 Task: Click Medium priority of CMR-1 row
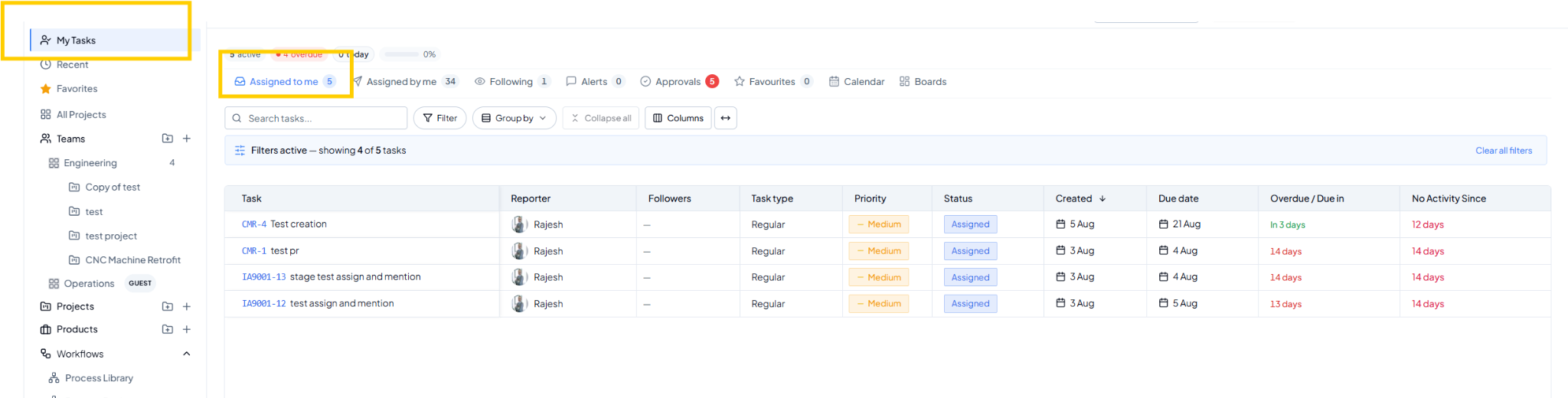pos(879,251)
